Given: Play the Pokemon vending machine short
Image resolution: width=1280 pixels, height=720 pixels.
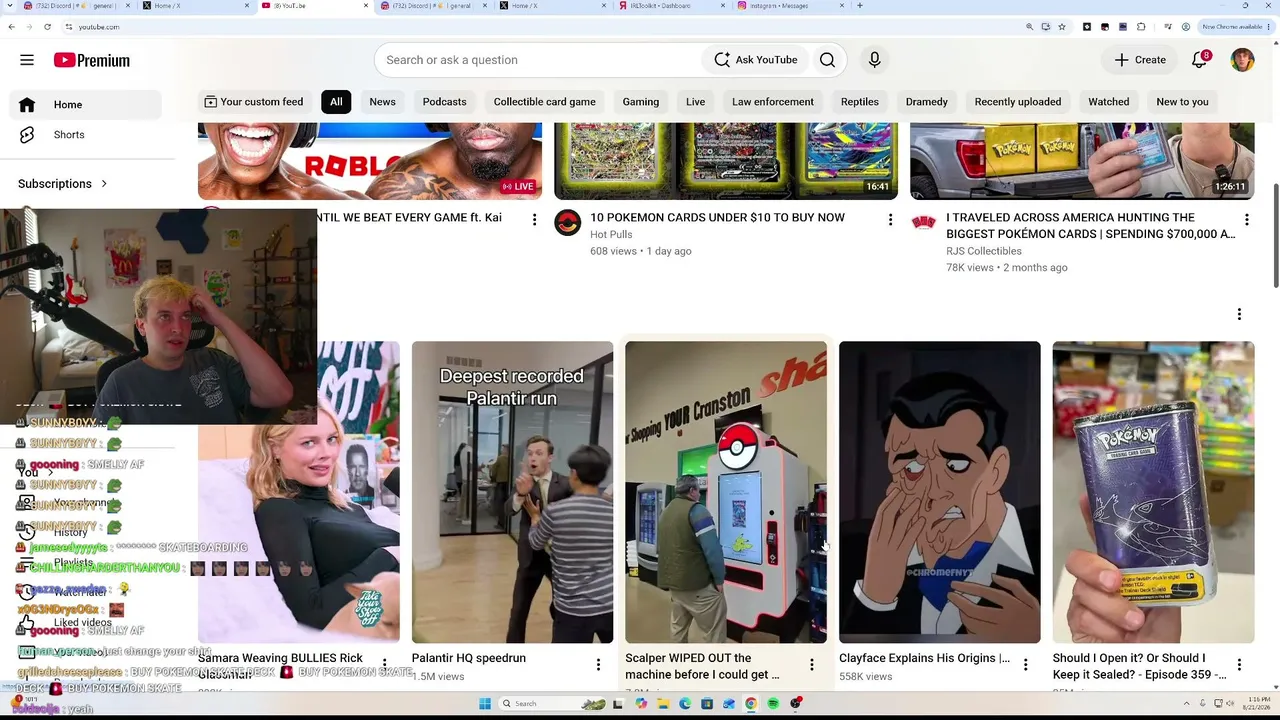Looking at the screenshot, I should [726, 492].
